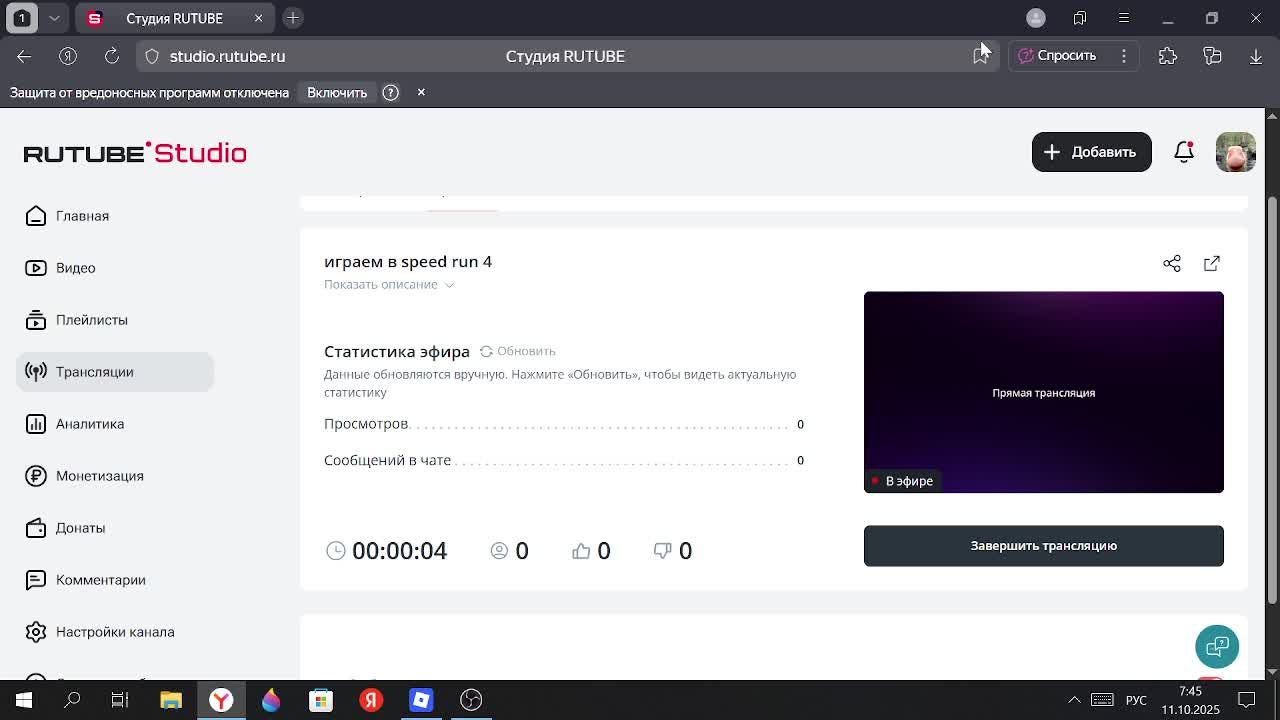Click the Добавить button
The image size is (1280, 720).
1091,152
